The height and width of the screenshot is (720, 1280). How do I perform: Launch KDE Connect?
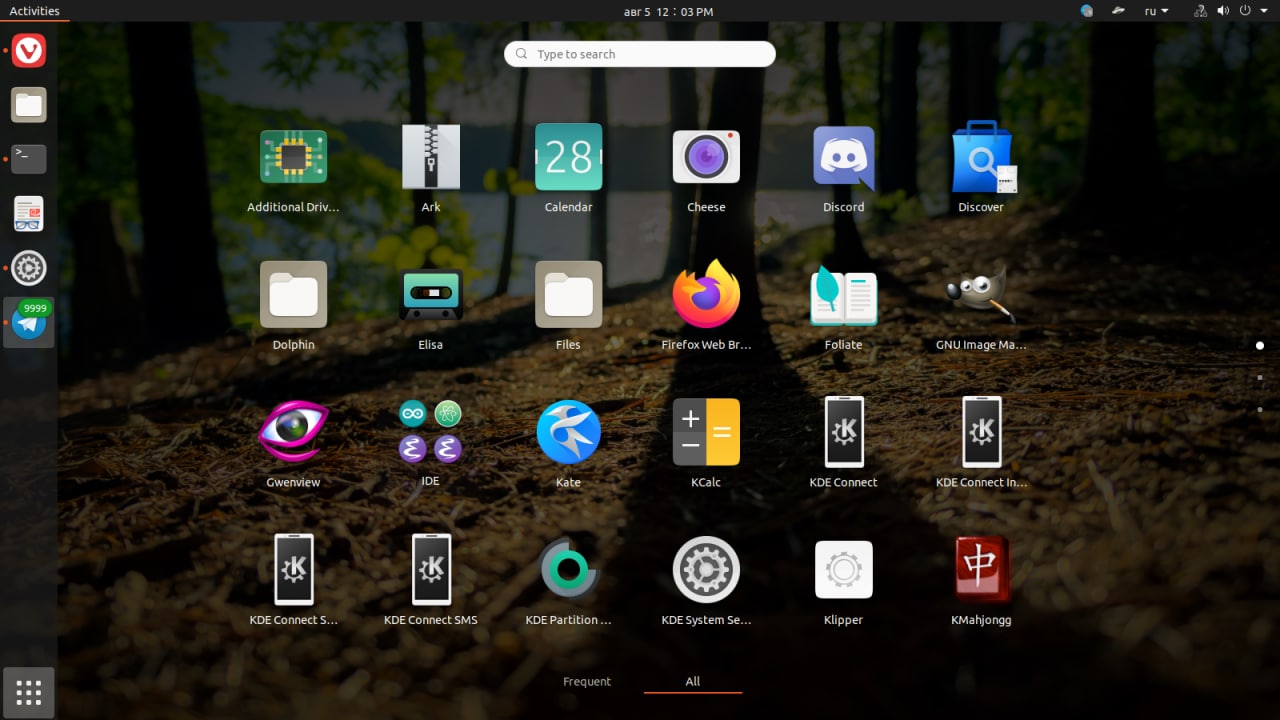[843, 442]
